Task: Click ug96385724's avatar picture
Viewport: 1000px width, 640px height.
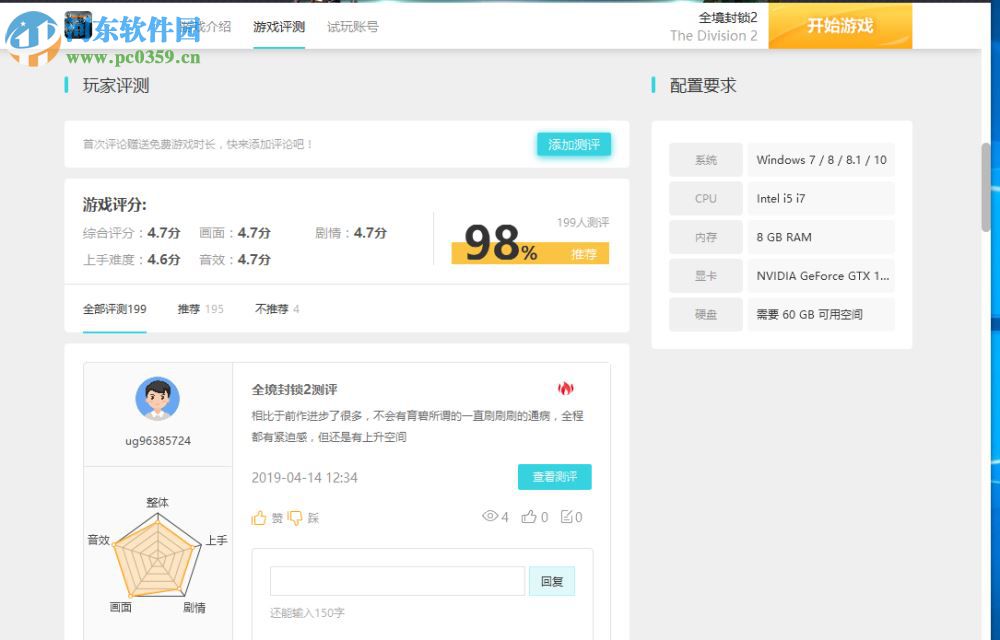Action: point(157,399)
